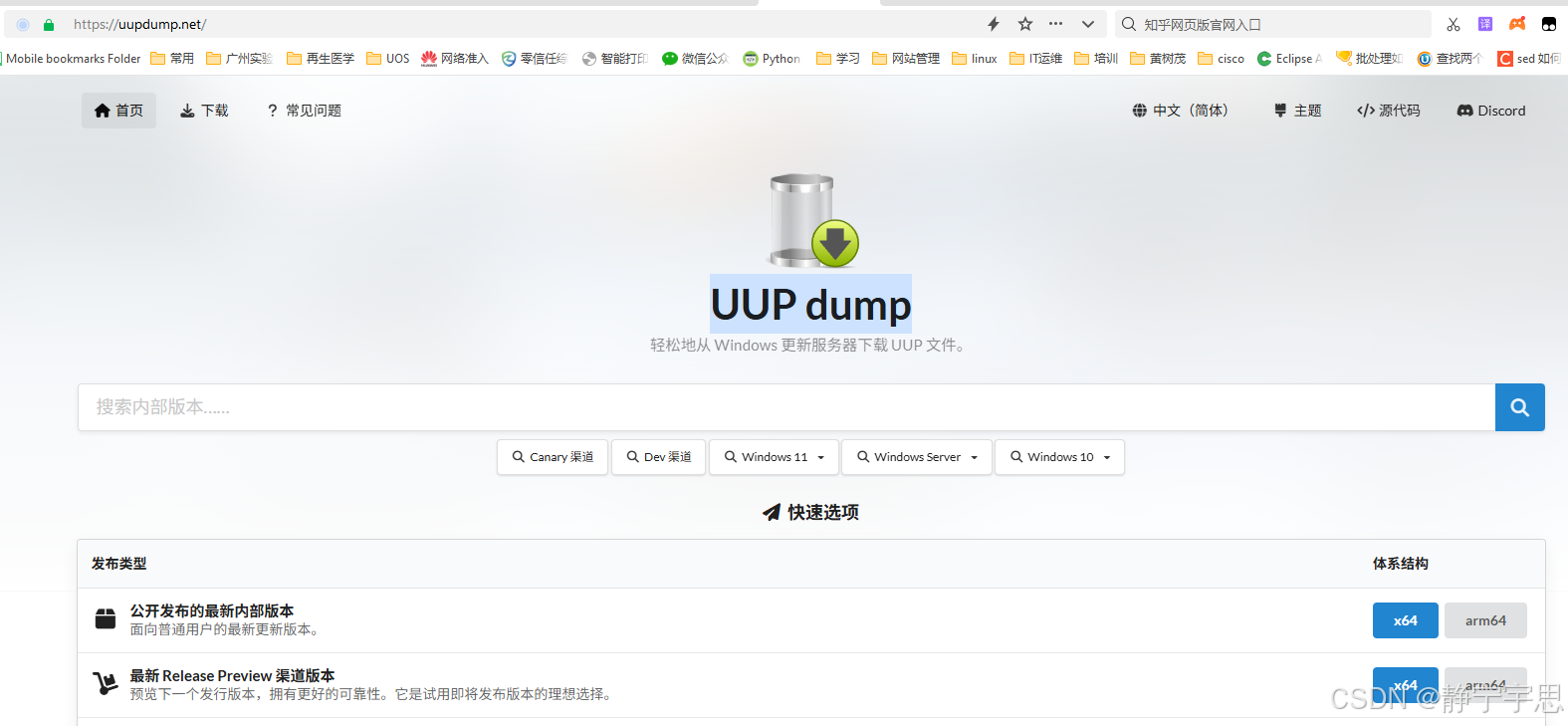Click the 最新 Release Preview 渠道版本 title
The image size is (1568, 726).
click(232, 675)
